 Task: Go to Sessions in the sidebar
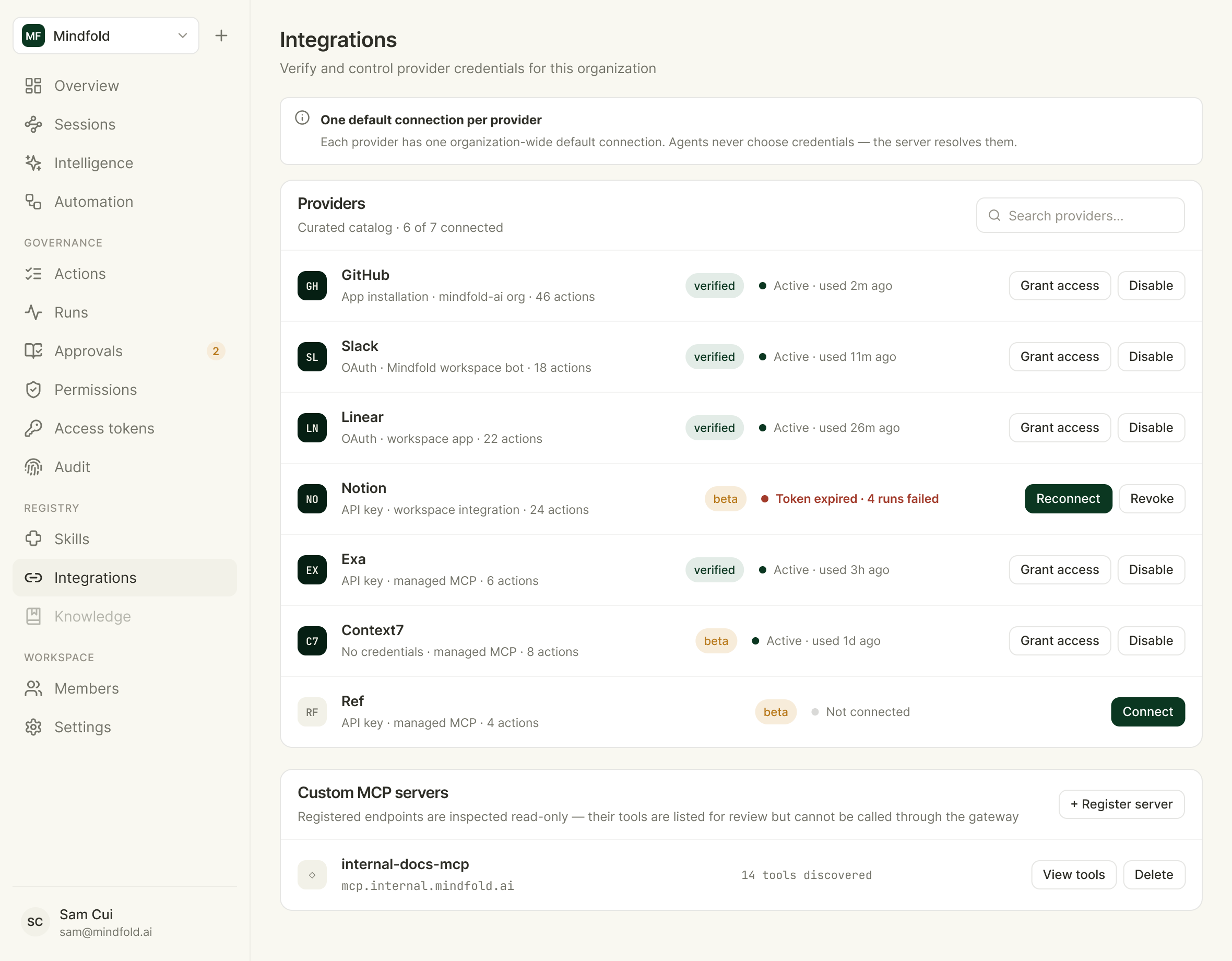click(x=125, y=124)
